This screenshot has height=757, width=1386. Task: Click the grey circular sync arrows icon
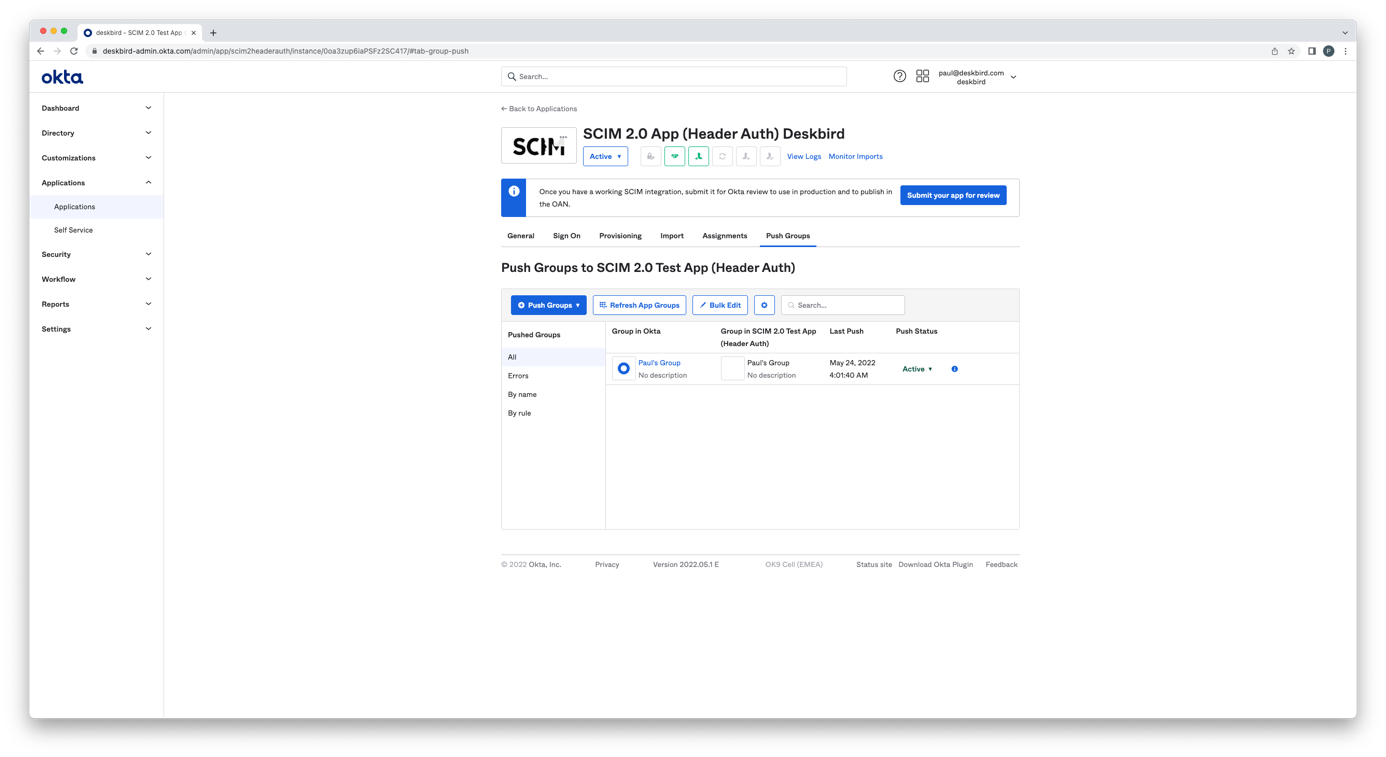click(722, 157)
